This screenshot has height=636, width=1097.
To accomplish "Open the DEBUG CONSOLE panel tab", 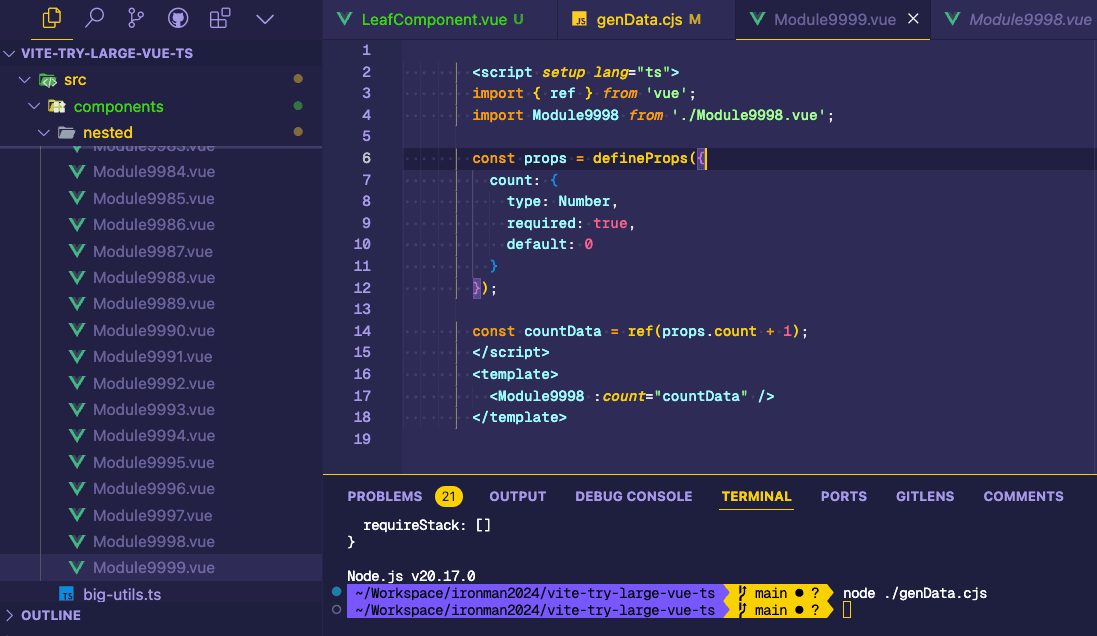I will point(633,496).
